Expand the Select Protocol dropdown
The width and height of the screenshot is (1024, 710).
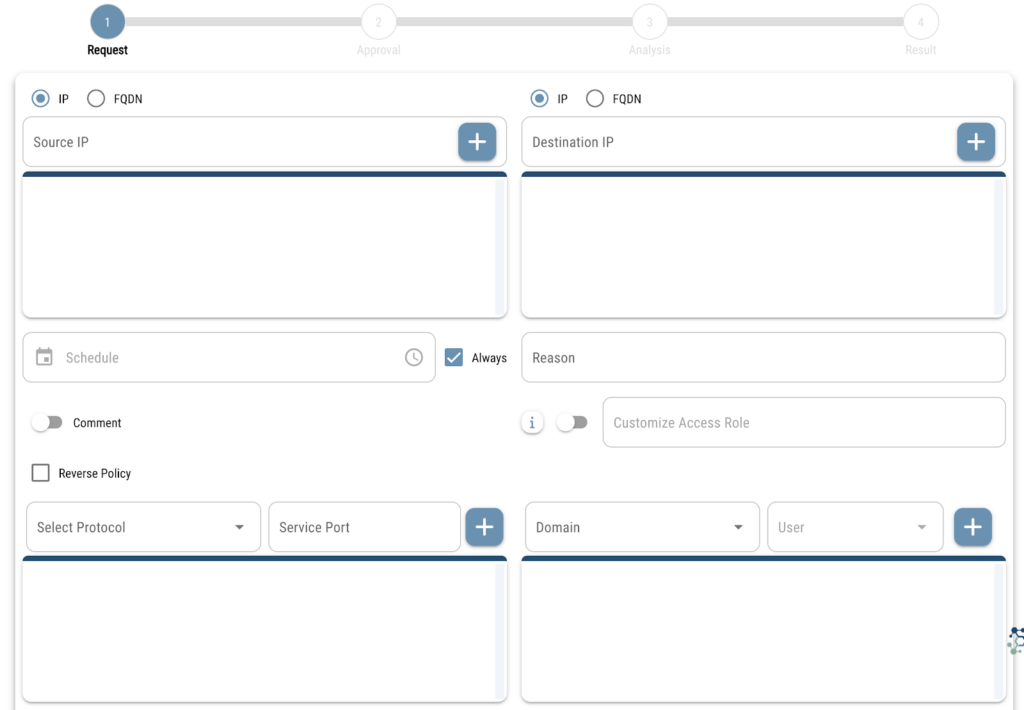tap(143, 527)
